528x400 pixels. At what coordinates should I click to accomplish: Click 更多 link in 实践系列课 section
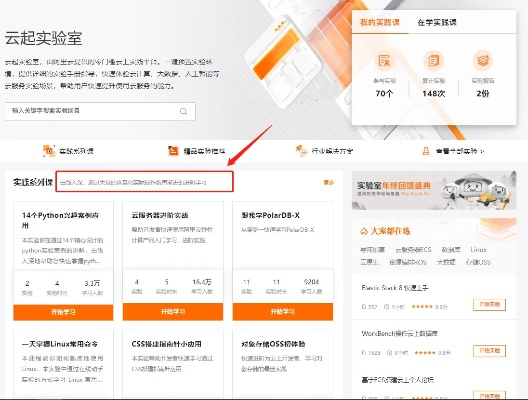click(x=329, y=182)
